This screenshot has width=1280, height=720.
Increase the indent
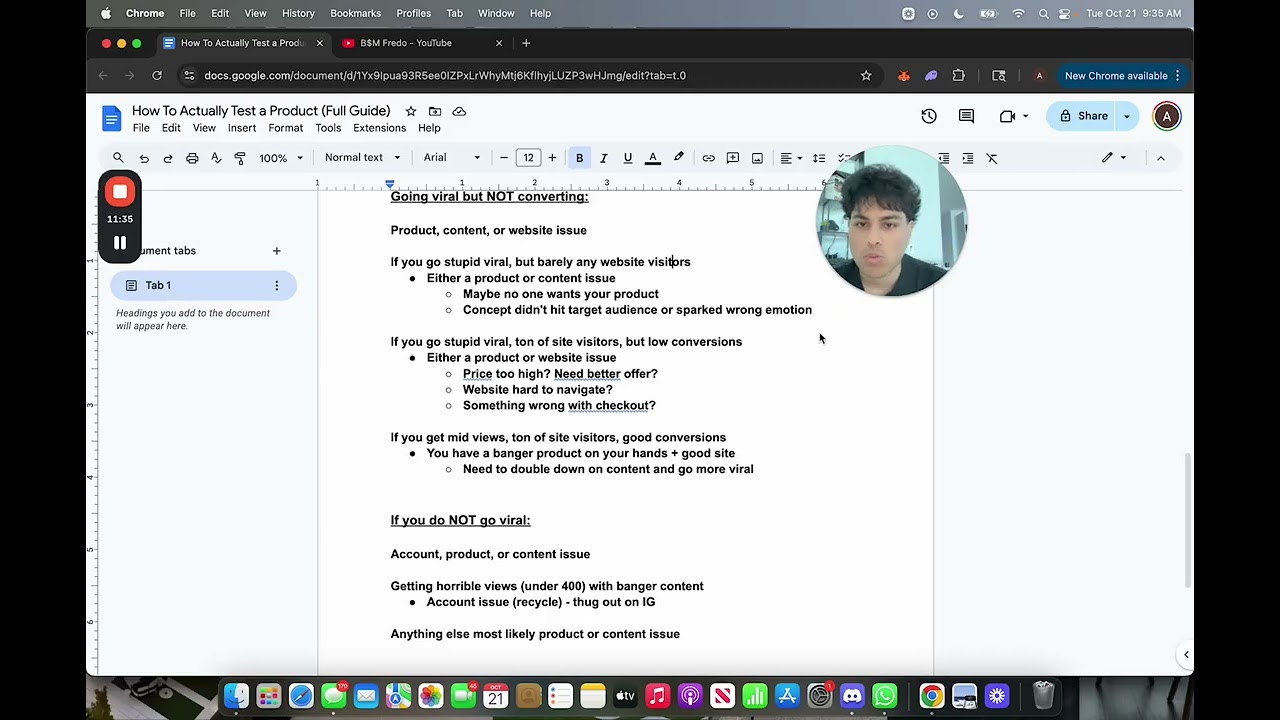point(967,158)
